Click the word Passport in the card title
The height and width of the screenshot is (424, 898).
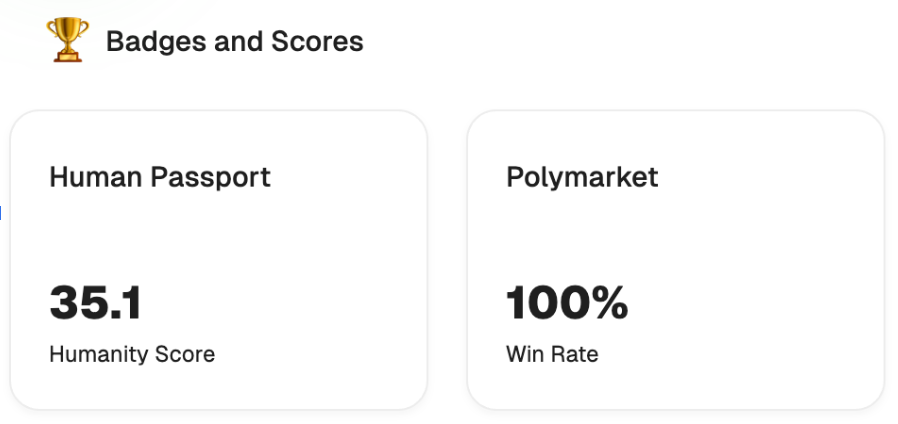click(211, 178)
